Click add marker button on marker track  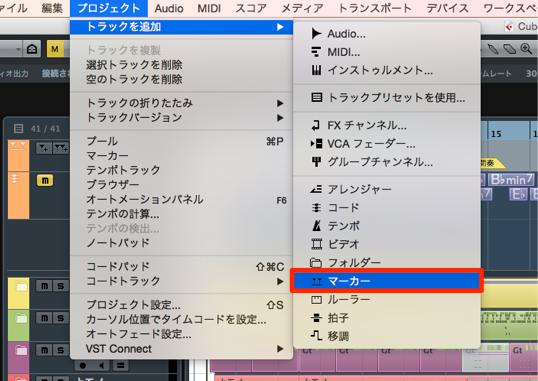[x=44, y=148]
